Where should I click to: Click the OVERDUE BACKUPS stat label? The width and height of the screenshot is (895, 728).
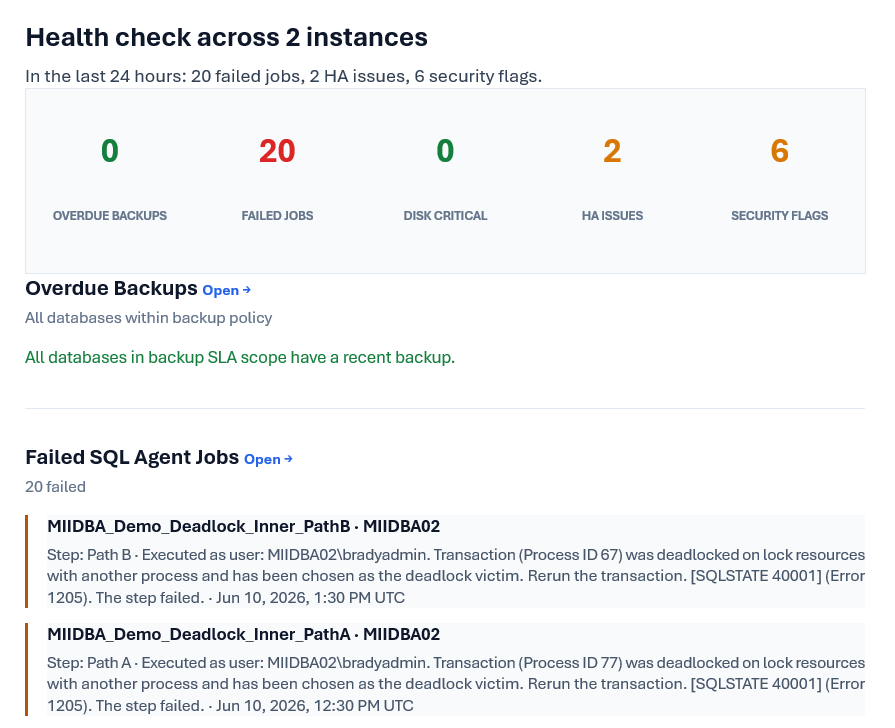click(x=110, y=216)
